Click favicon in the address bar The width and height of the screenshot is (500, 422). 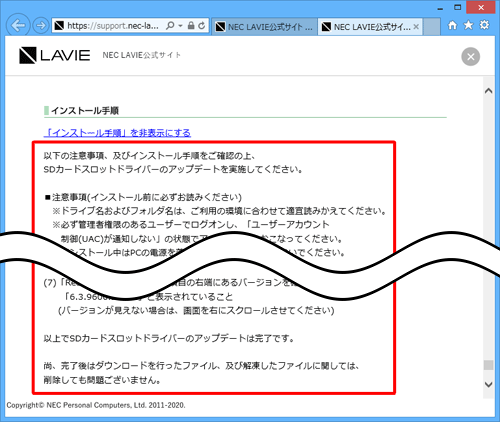pos(59,26)
